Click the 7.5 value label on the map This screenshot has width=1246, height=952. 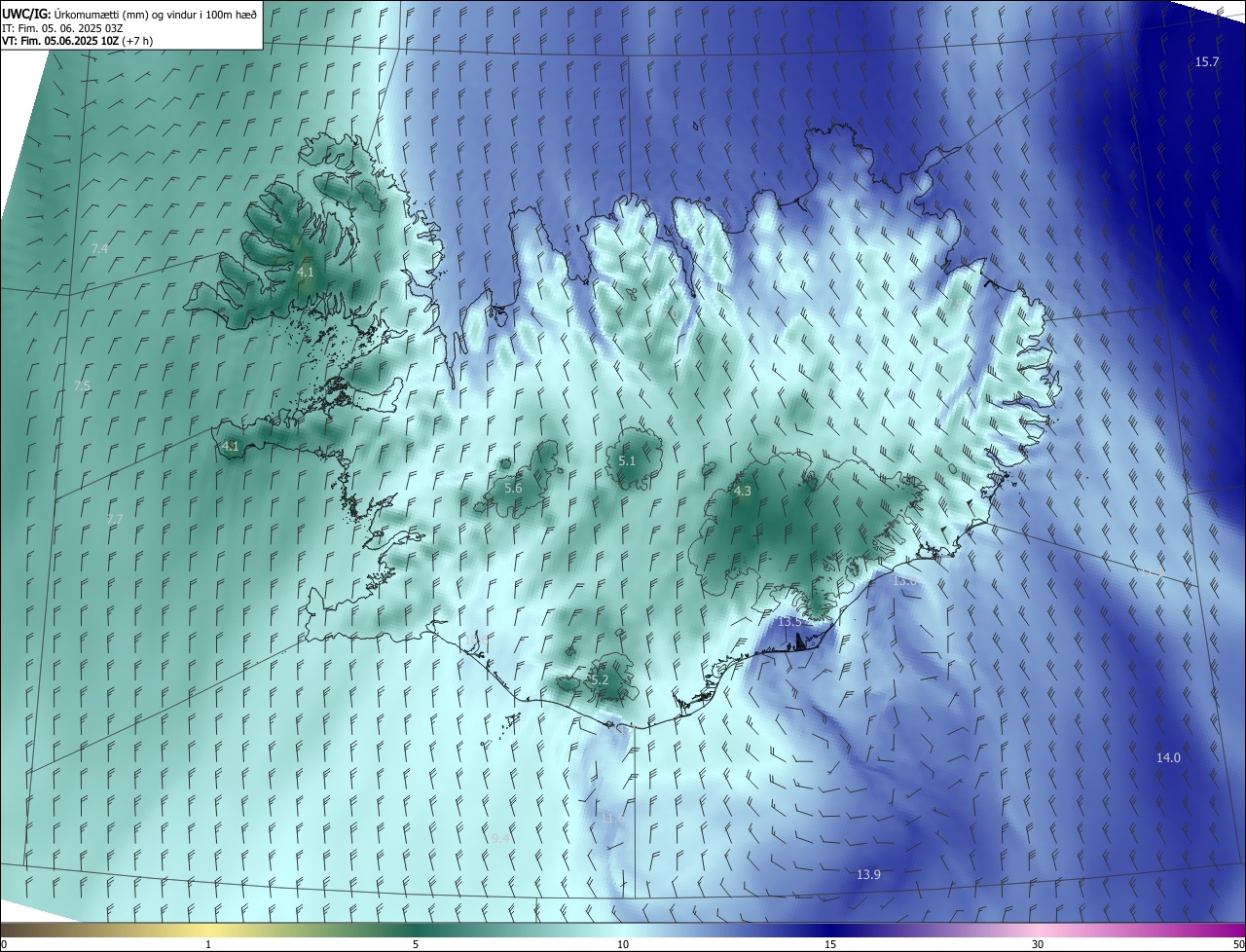[82, 386]
